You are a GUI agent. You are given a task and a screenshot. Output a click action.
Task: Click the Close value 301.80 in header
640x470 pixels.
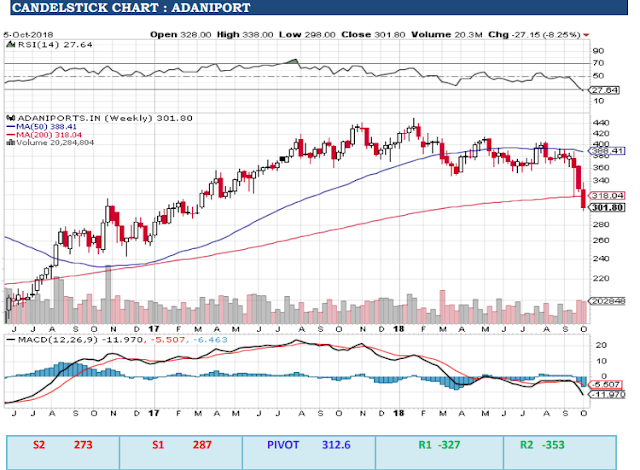click(x=389, y=35)
